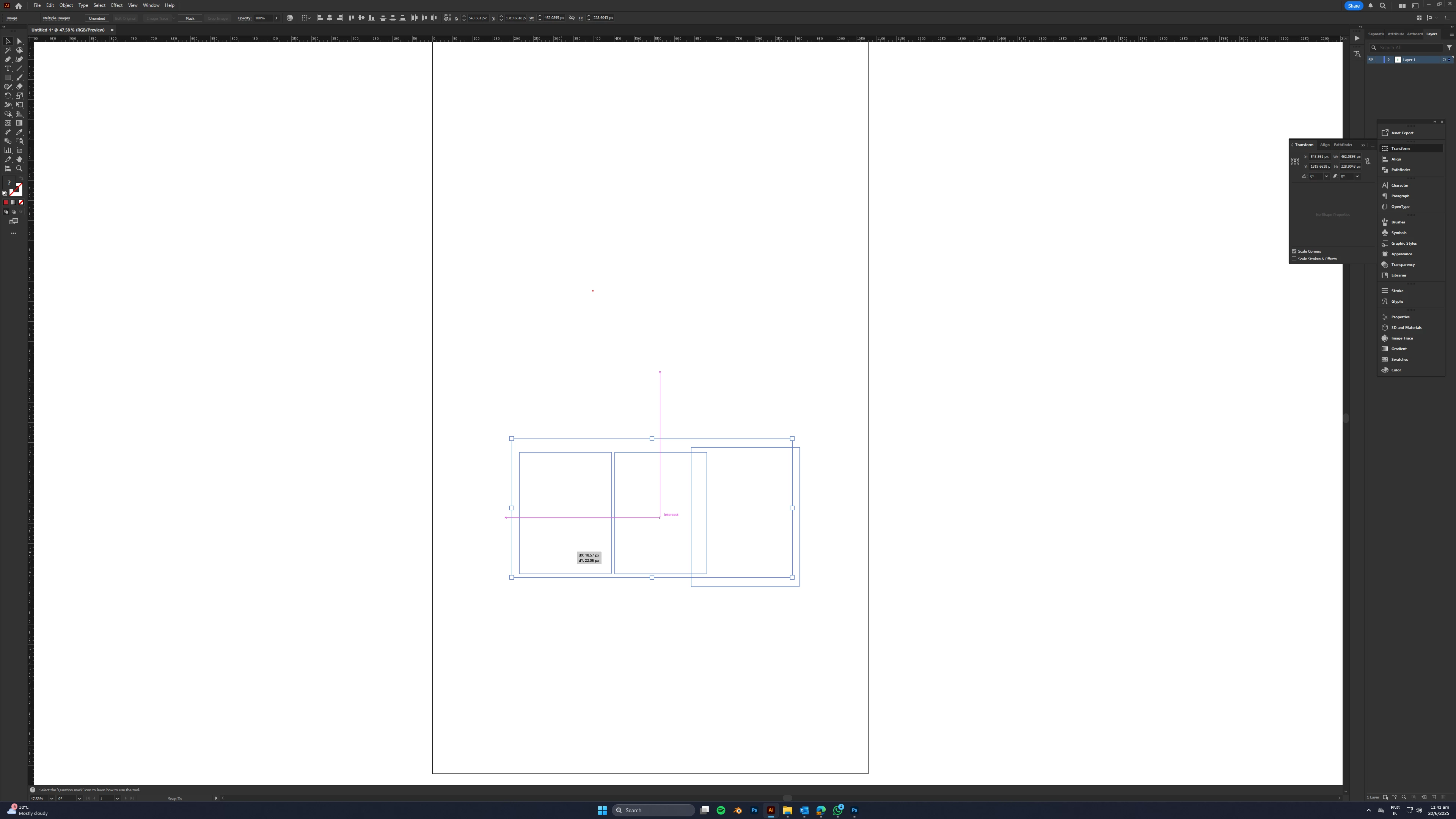Viewport: 1456px width, 819px height.
Task: Select the Magic Wand tool
Action: [x=8, y=50]
